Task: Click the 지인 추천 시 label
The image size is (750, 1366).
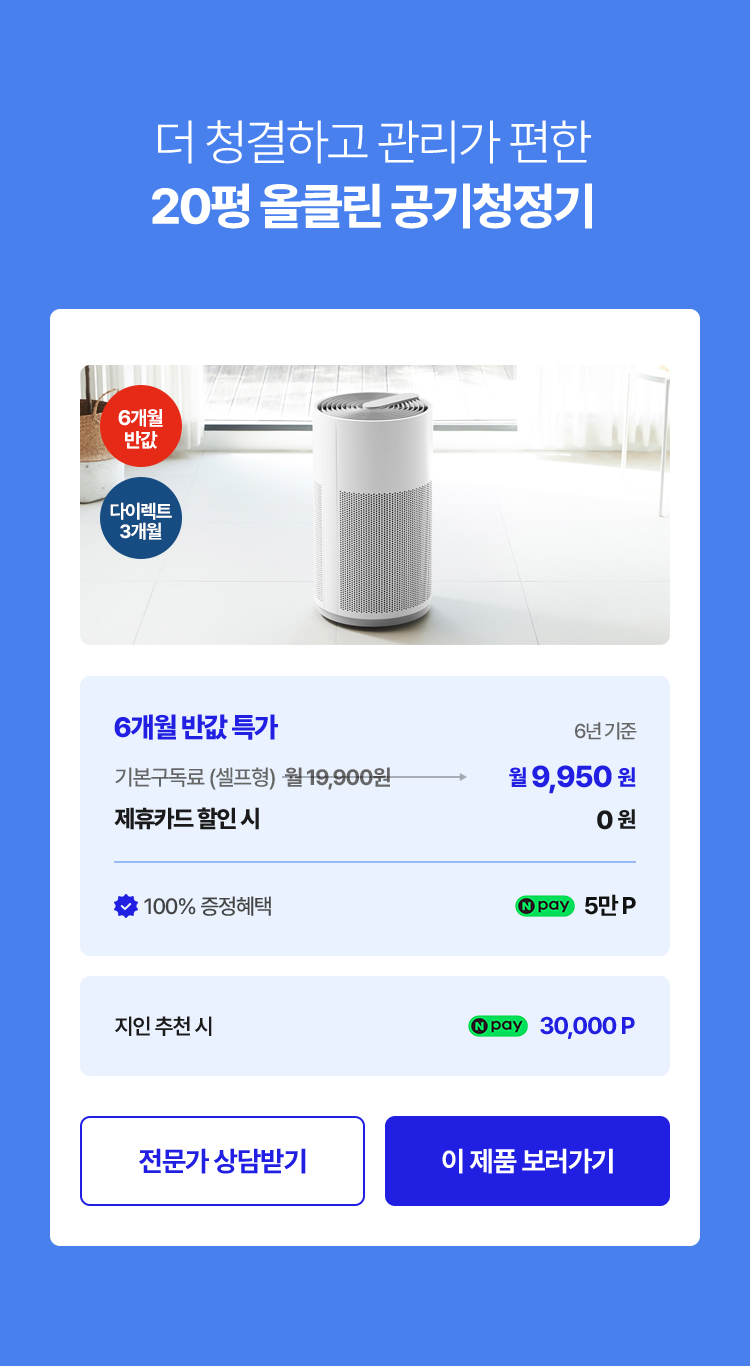Action: pos(164,1027)
